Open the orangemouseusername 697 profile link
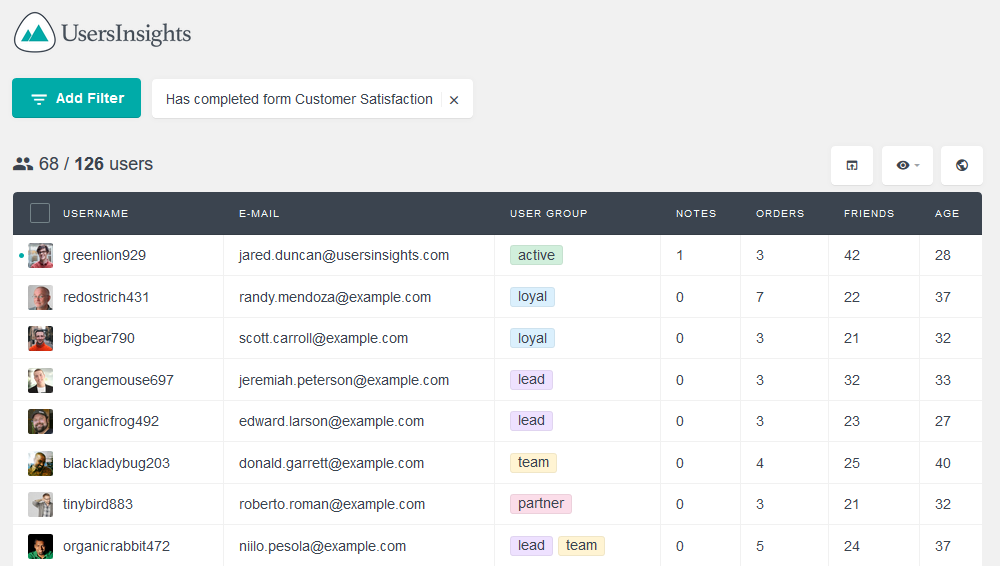Image resolution: width=1000 pixels, height=566 pixels. coord(118,380)
